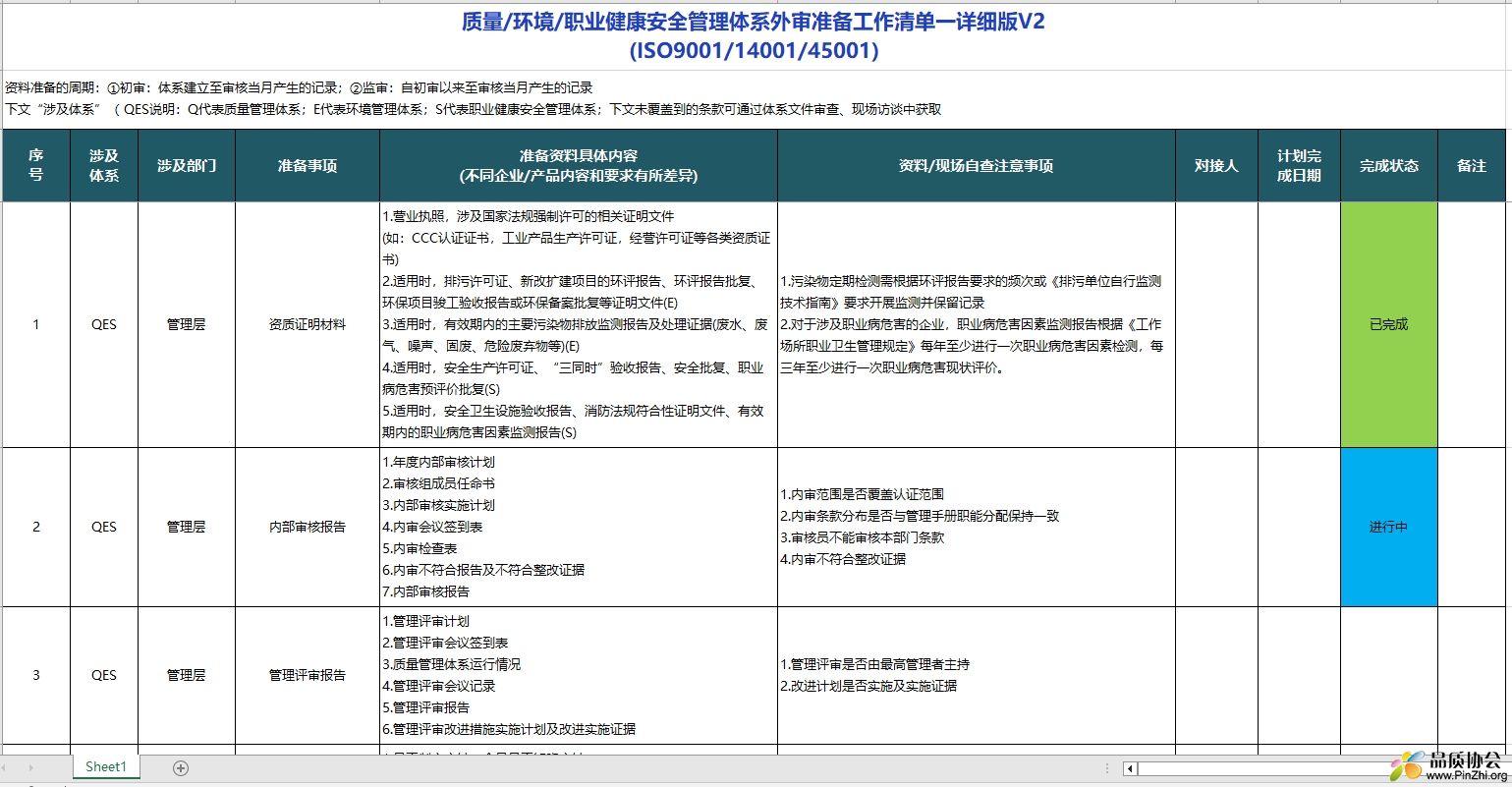Viewport: 1512px width, 787px height.
Task: Click QES cell in row 1
Action: click(x=104, y=325)
